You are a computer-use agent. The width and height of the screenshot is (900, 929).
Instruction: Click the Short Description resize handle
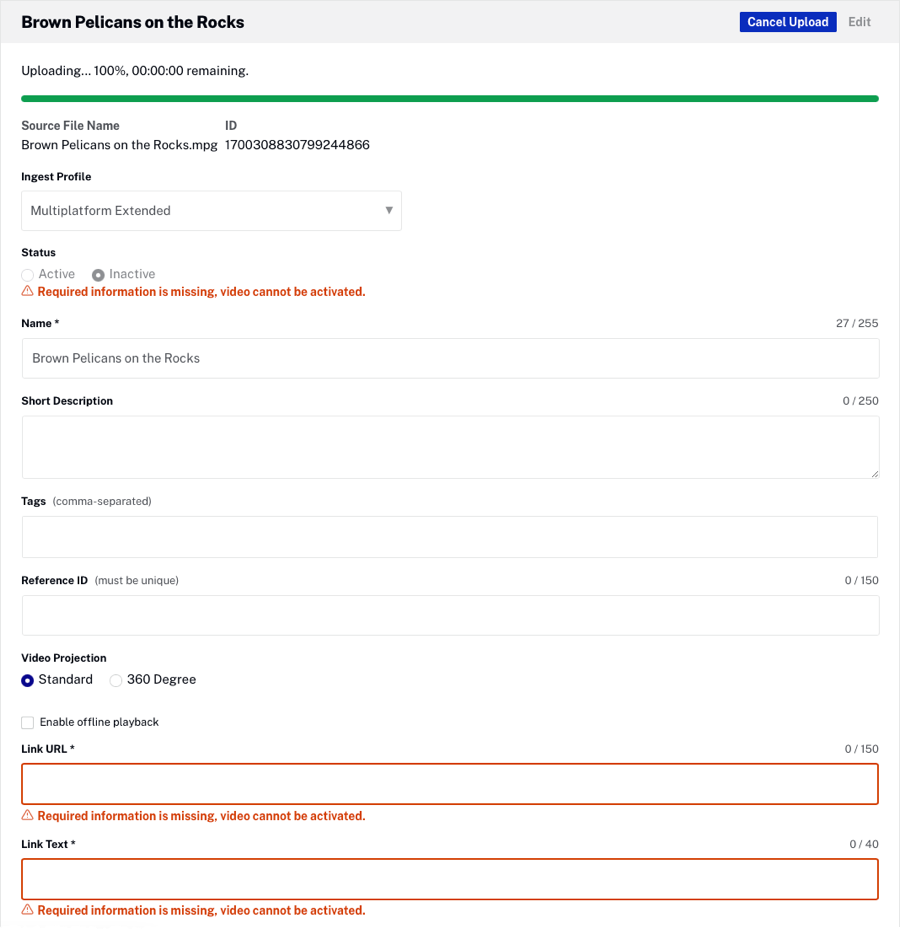pos(874,473)
